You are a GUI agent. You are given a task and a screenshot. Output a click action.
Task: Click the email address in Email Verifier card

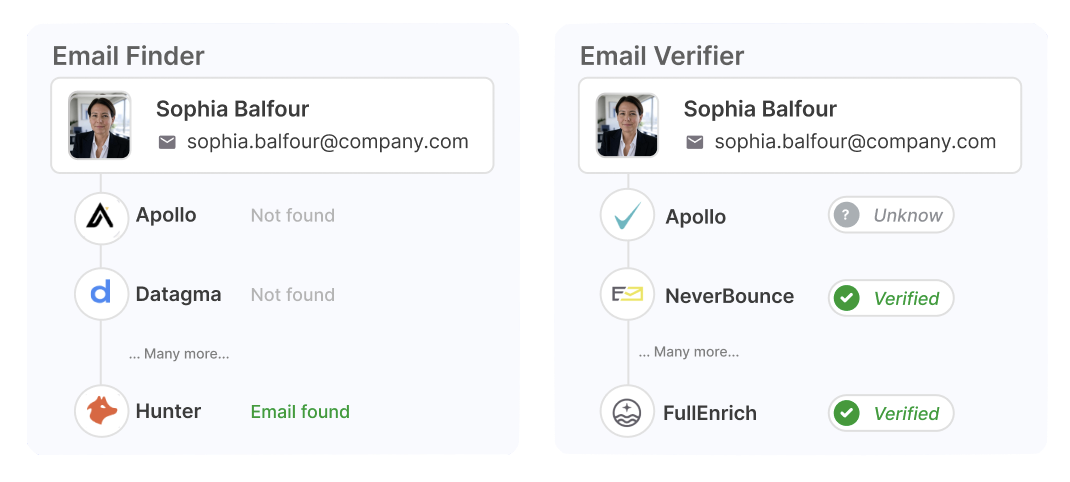coord(855,141)
